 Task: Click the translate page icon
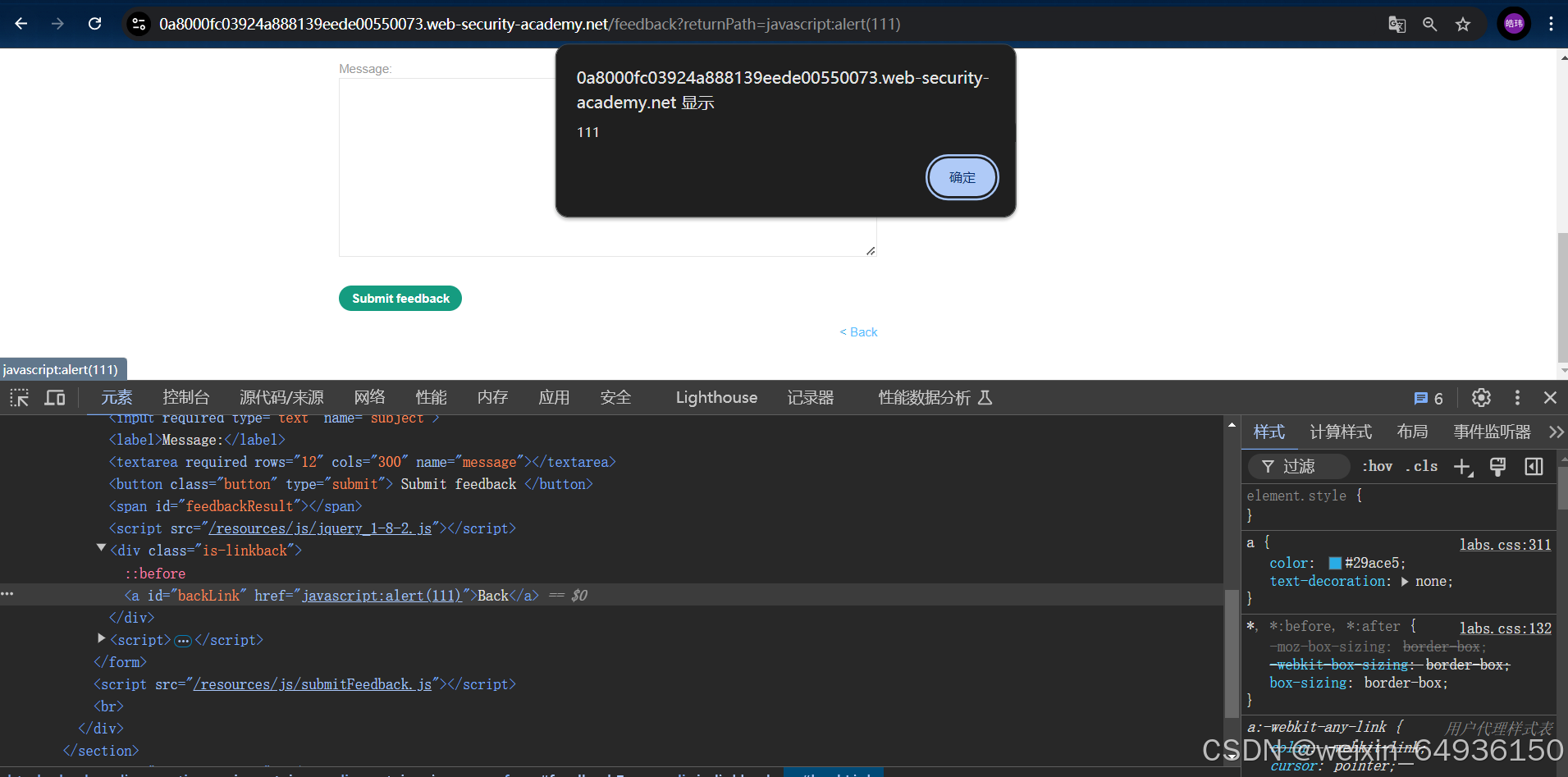[x=1397, y=24]
